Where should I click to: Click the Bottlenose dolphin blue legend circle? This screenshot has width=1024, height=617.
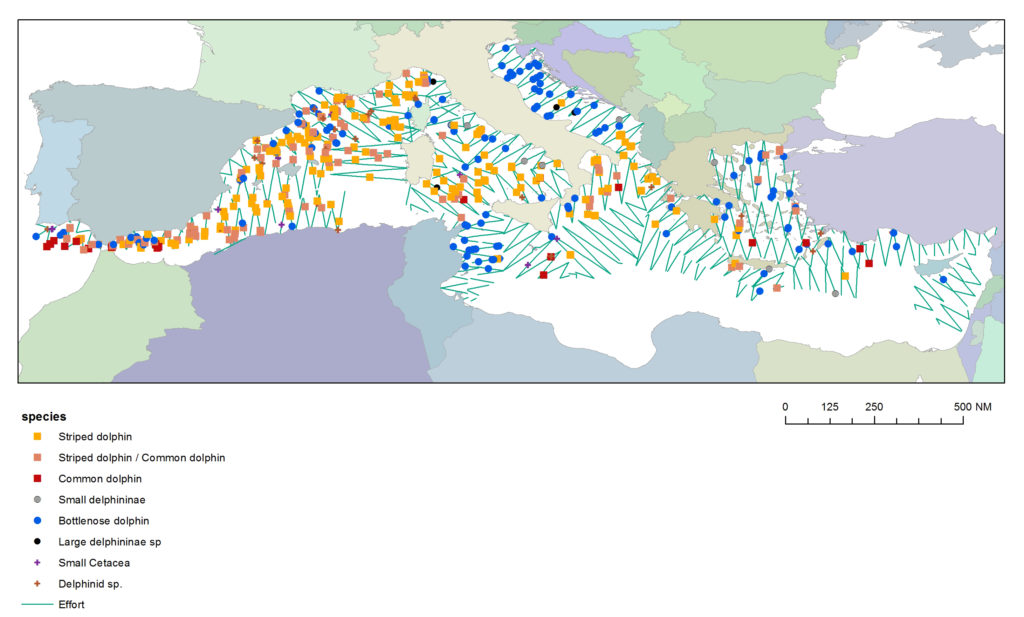[x=37, y=520]
